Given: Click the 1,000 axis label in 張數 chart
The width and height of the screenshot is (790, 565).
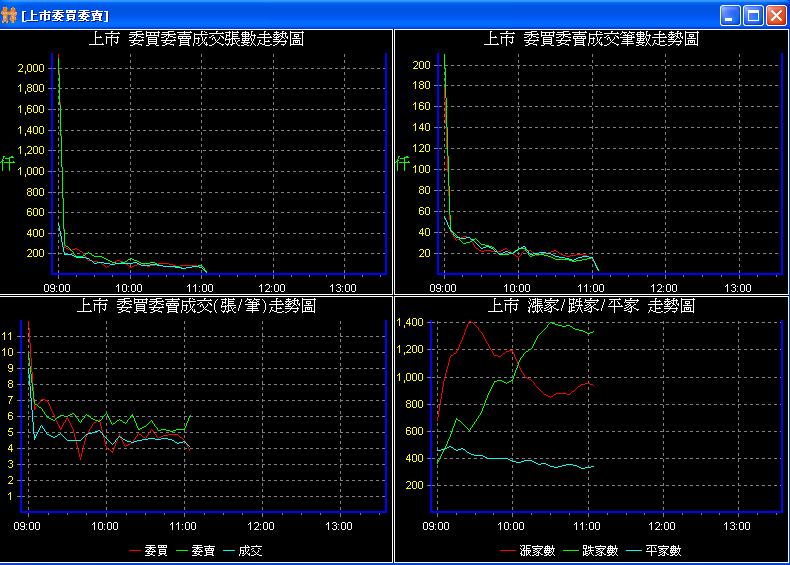Looking at the screenshot, I should pos(31,171).
